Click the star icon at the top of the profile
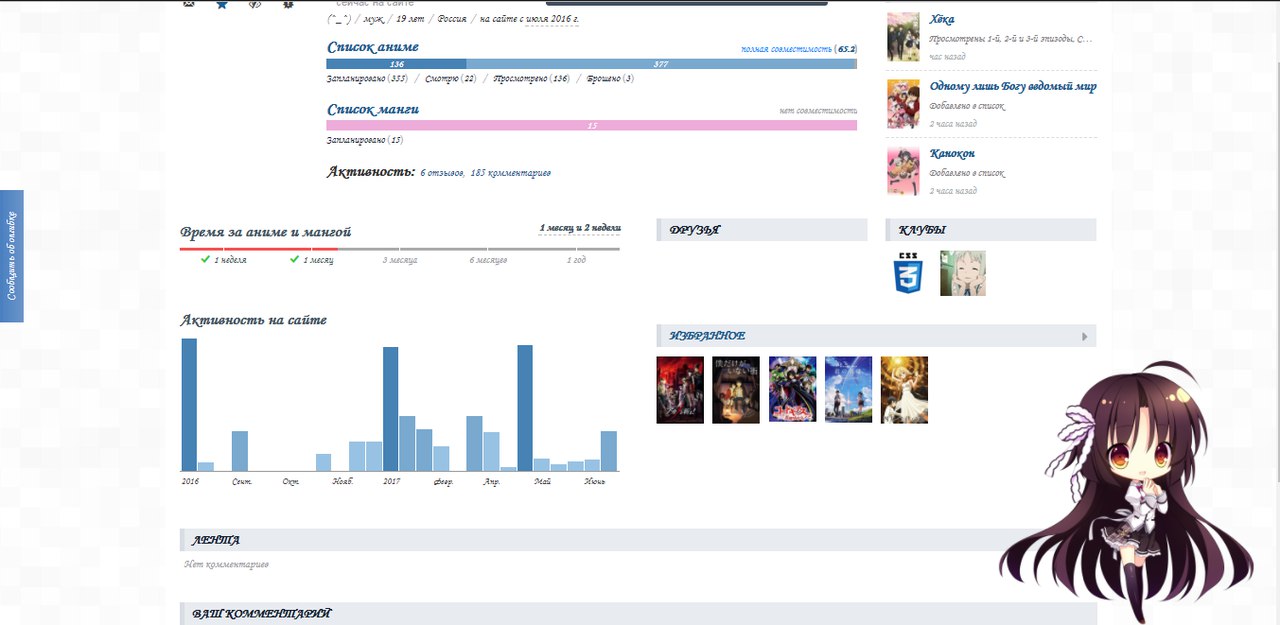 [222, 4]
